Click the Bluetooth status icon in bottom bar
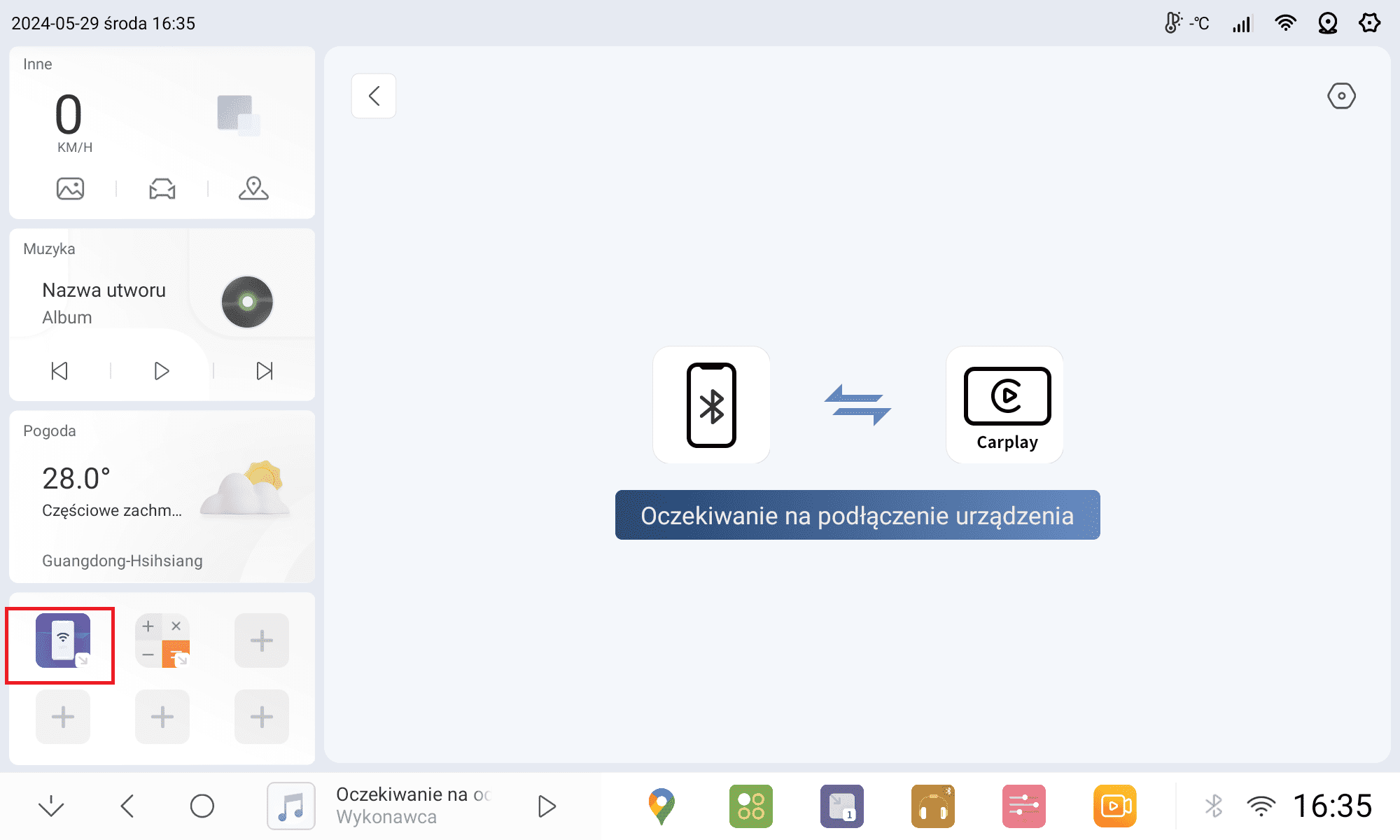The image size is (1400, 840). point(1214,806)
